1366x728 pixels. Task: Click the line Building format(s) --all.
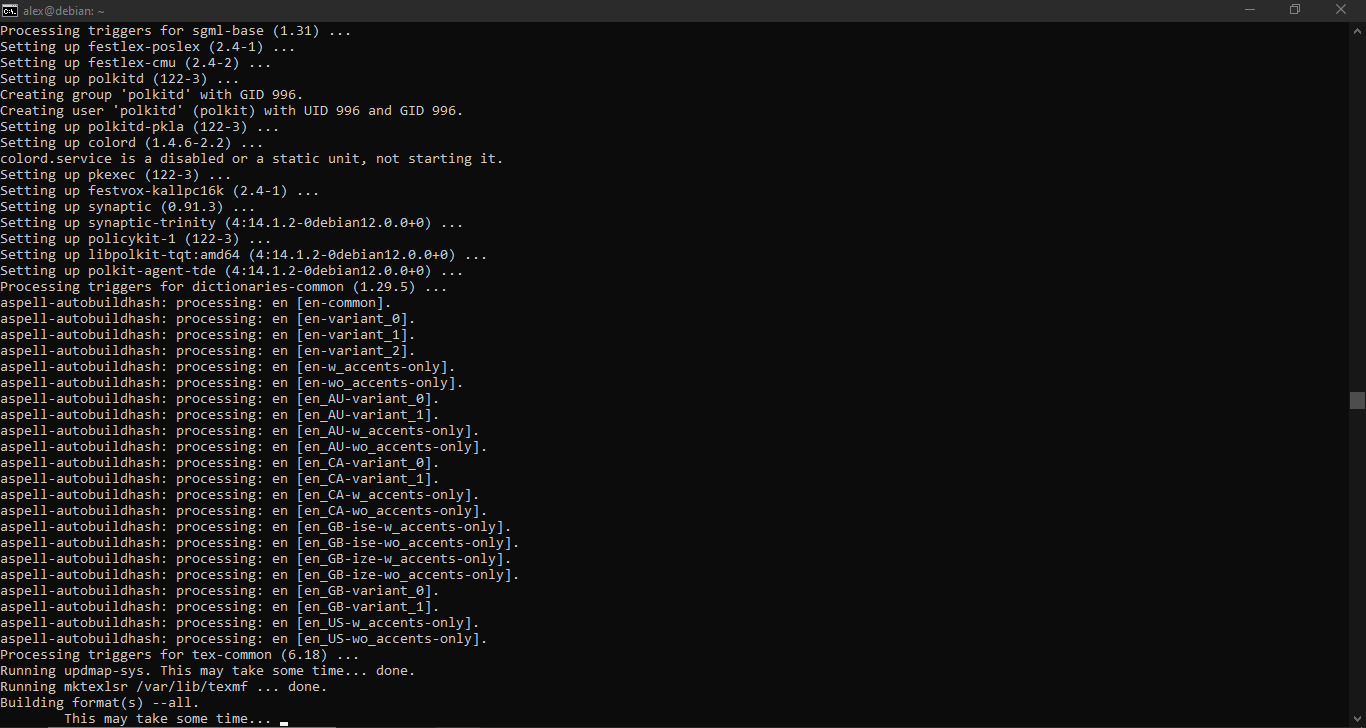tap(90, 702)
